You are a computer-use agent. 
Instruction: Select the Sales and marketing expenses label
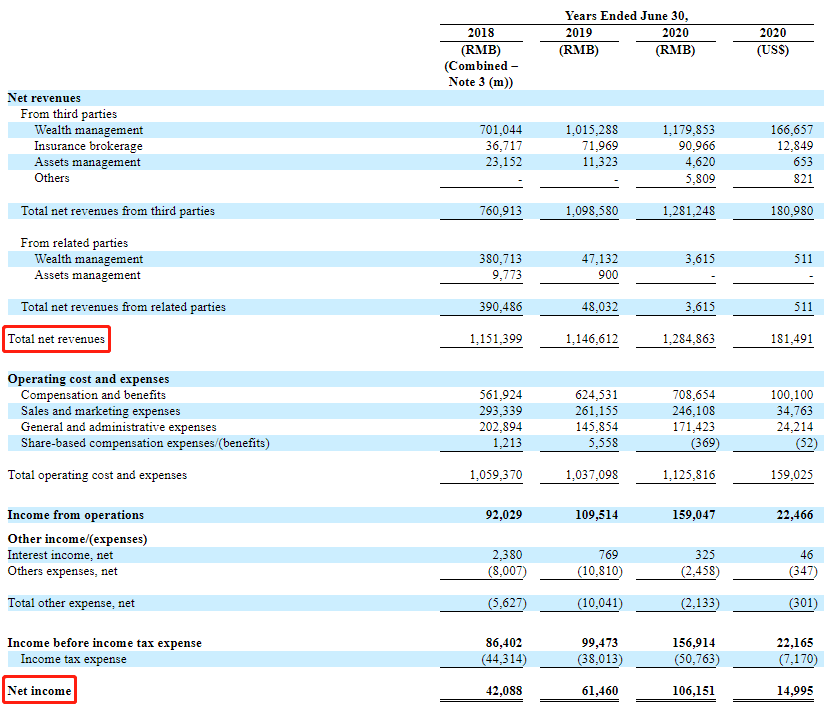point(100,411)
